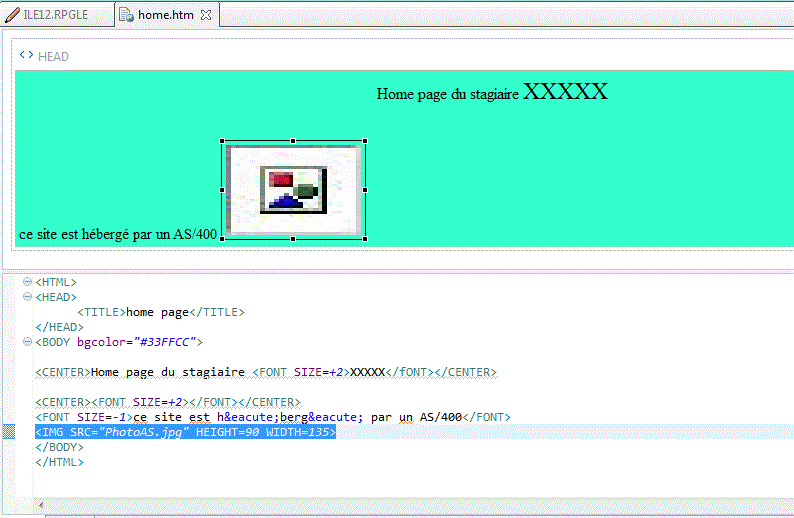Viewport: 794px width, 518px height.
Task: Click the 'Home page du stagiaire' heading text
Action: 448,94
